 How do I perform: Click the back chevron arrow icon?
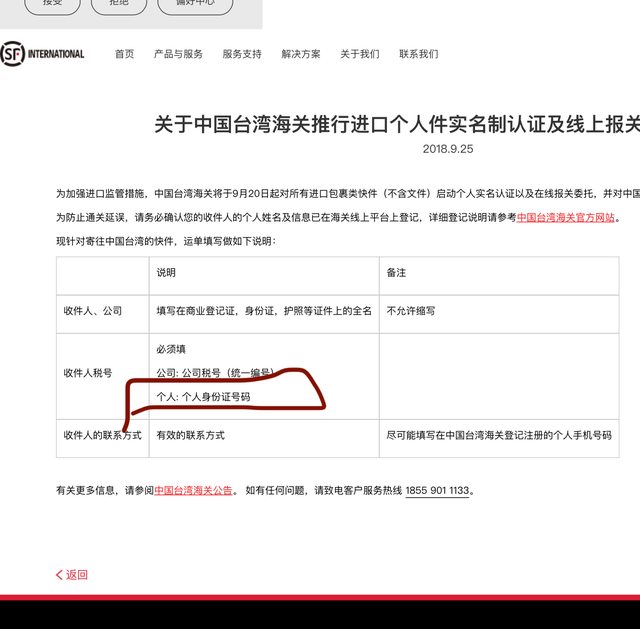(x=59, y=575)
